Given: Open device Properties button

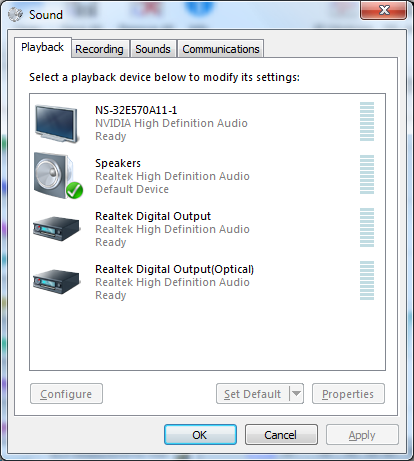Looking at the screenshot, I should pos(348,394).
